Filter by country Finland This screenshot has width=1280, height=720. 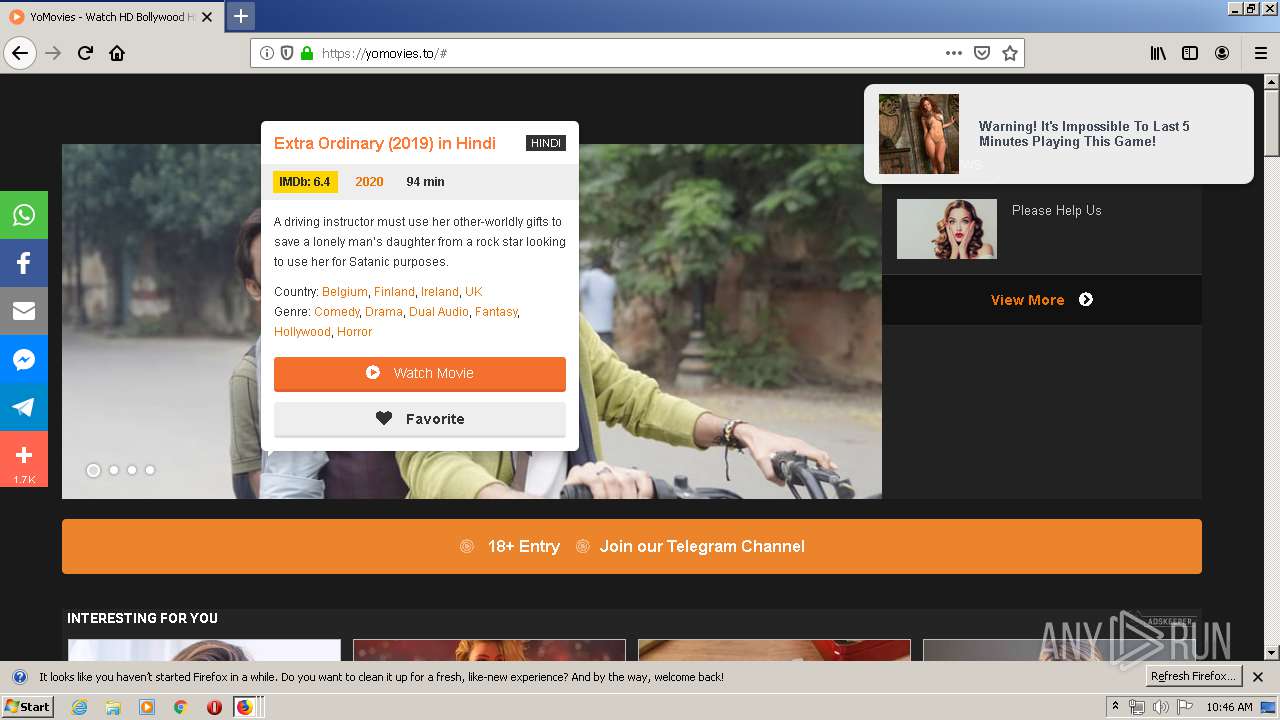394,292
